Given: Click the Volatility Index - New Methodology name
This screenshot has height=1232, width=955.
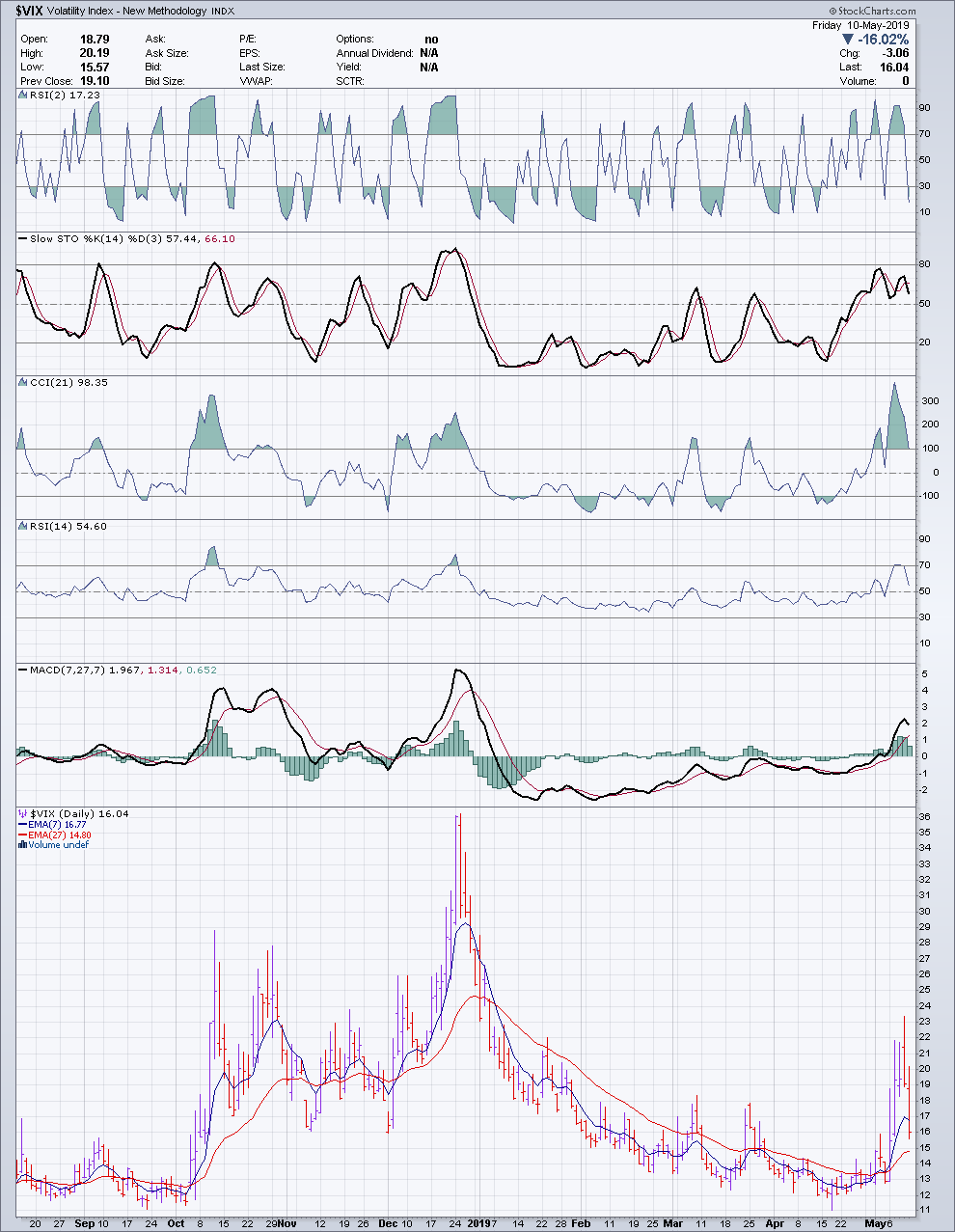Looking at the screenshot, I should (126, 11).
